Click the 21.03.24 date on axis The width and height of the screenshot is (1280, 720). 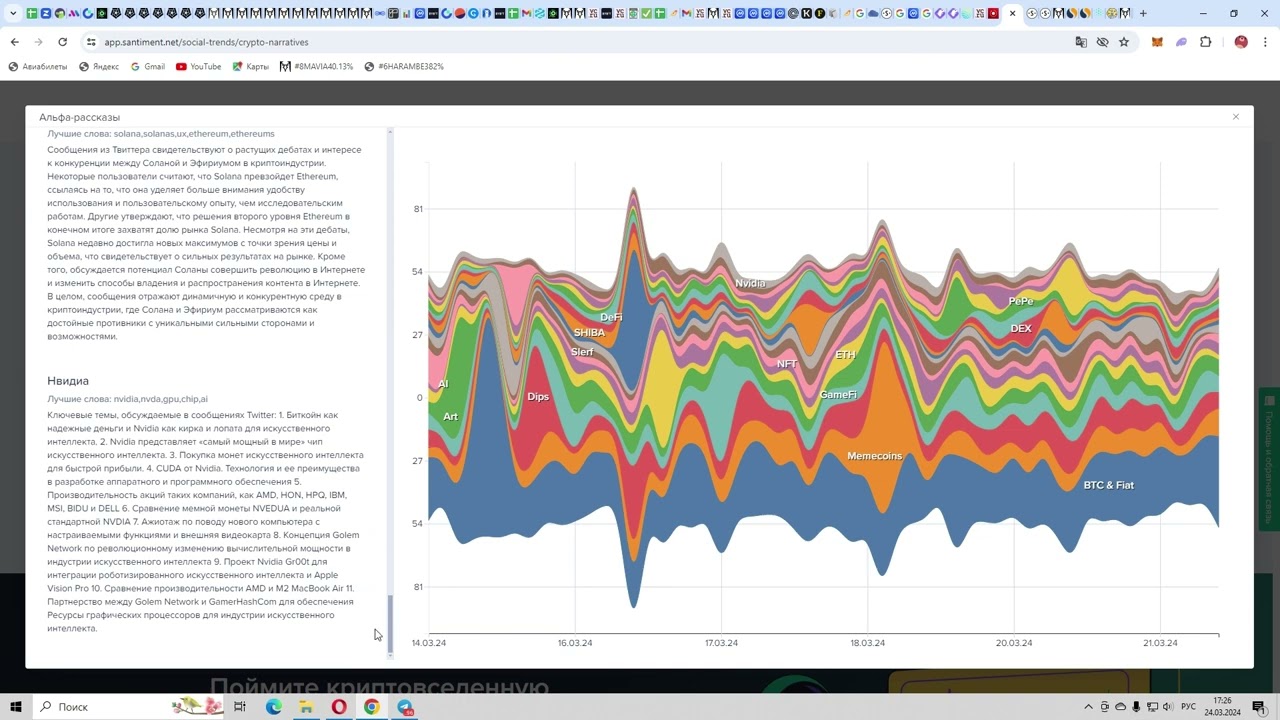pos(1160,643)
